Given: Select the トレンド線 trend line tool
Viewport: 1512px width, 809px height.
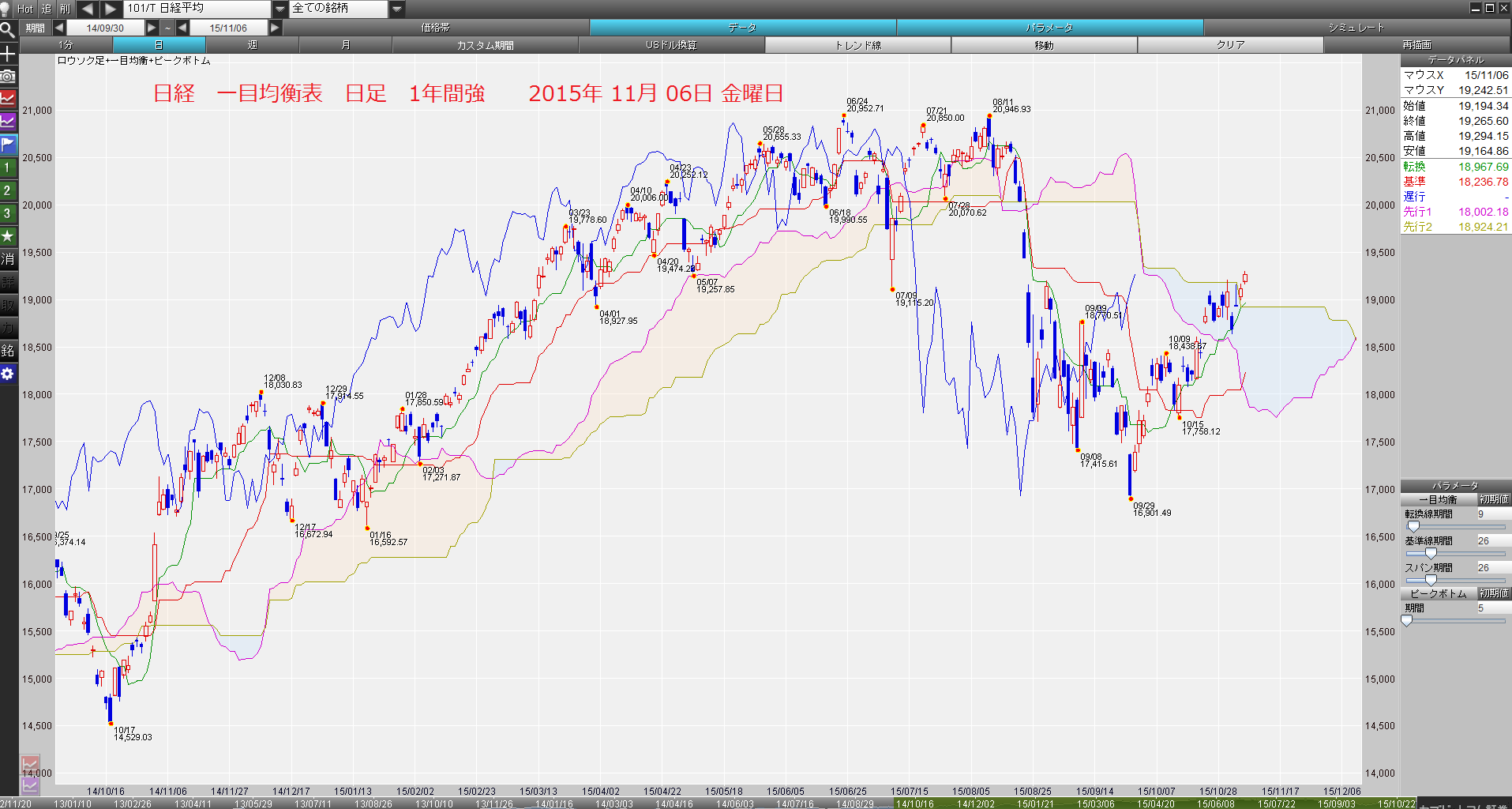Looking at the screenshot, I should [x=858, y=45].
